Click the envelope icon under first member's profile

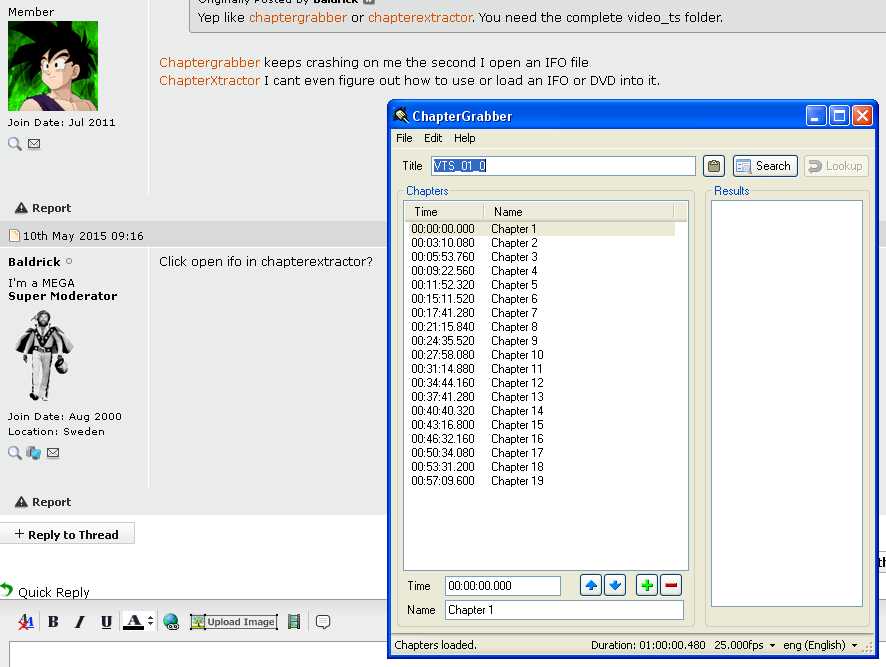click(x=34, y=144)
